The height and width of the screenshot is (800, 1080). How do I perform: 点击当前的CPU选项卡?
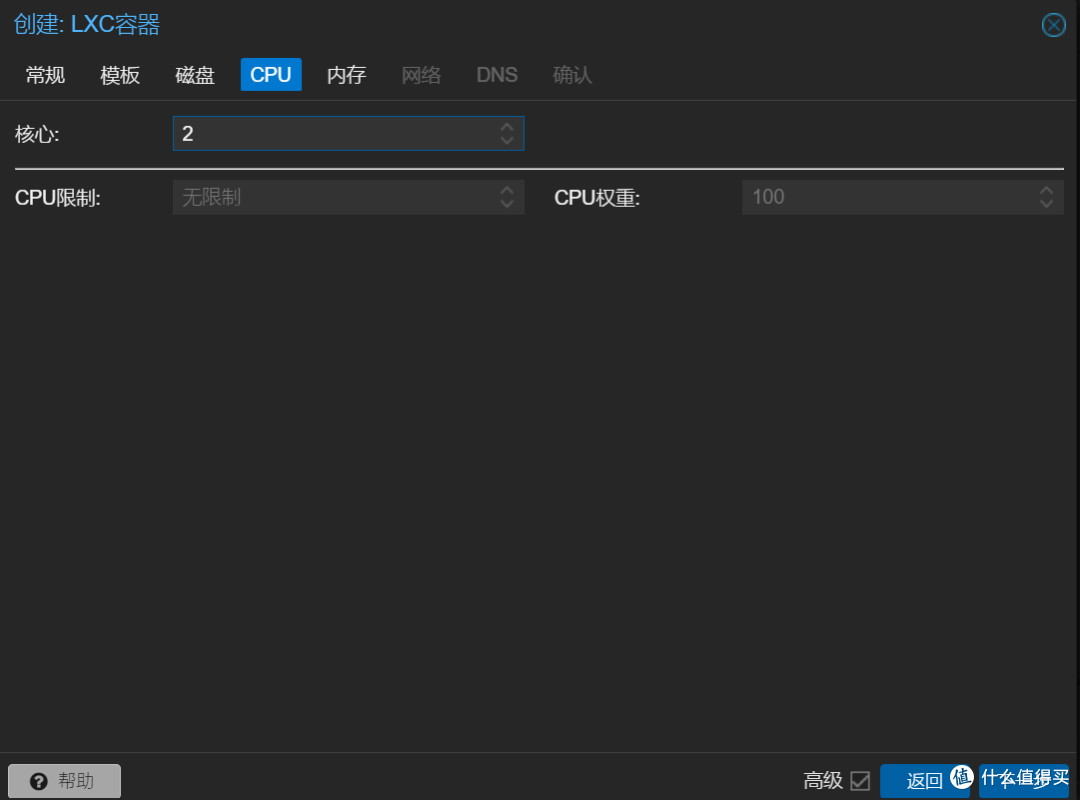click(270, 74)
